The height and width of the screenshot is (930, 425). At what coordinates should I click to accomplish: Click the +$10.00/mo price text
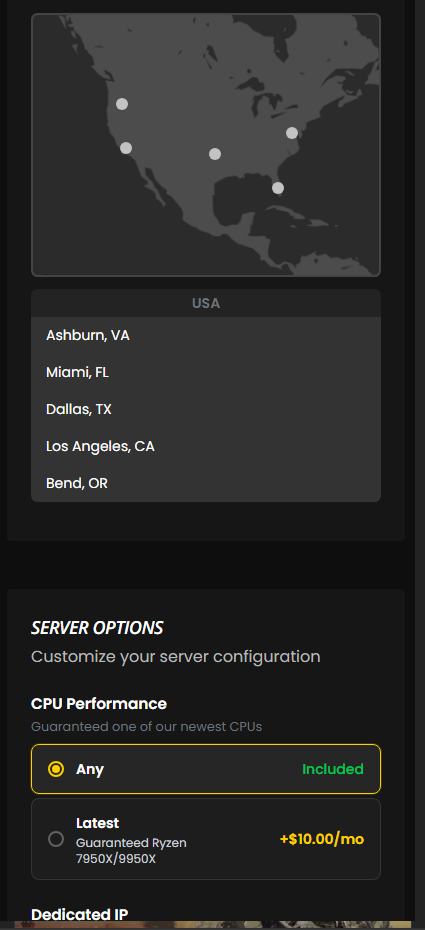(322, 839)
